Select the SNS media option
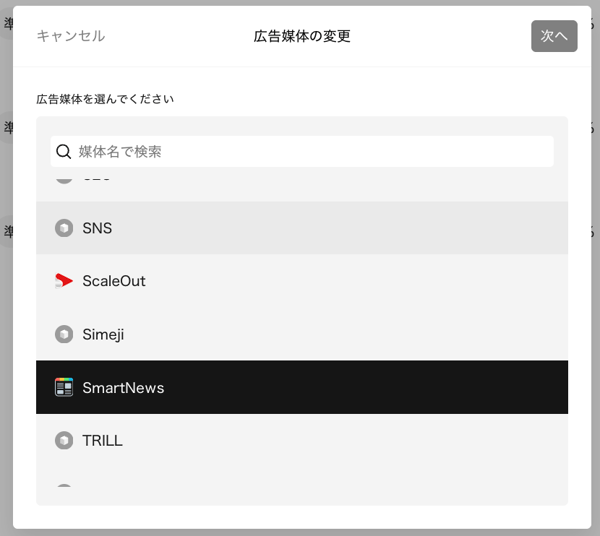This screenshot has width=600, height=536. 302,228
